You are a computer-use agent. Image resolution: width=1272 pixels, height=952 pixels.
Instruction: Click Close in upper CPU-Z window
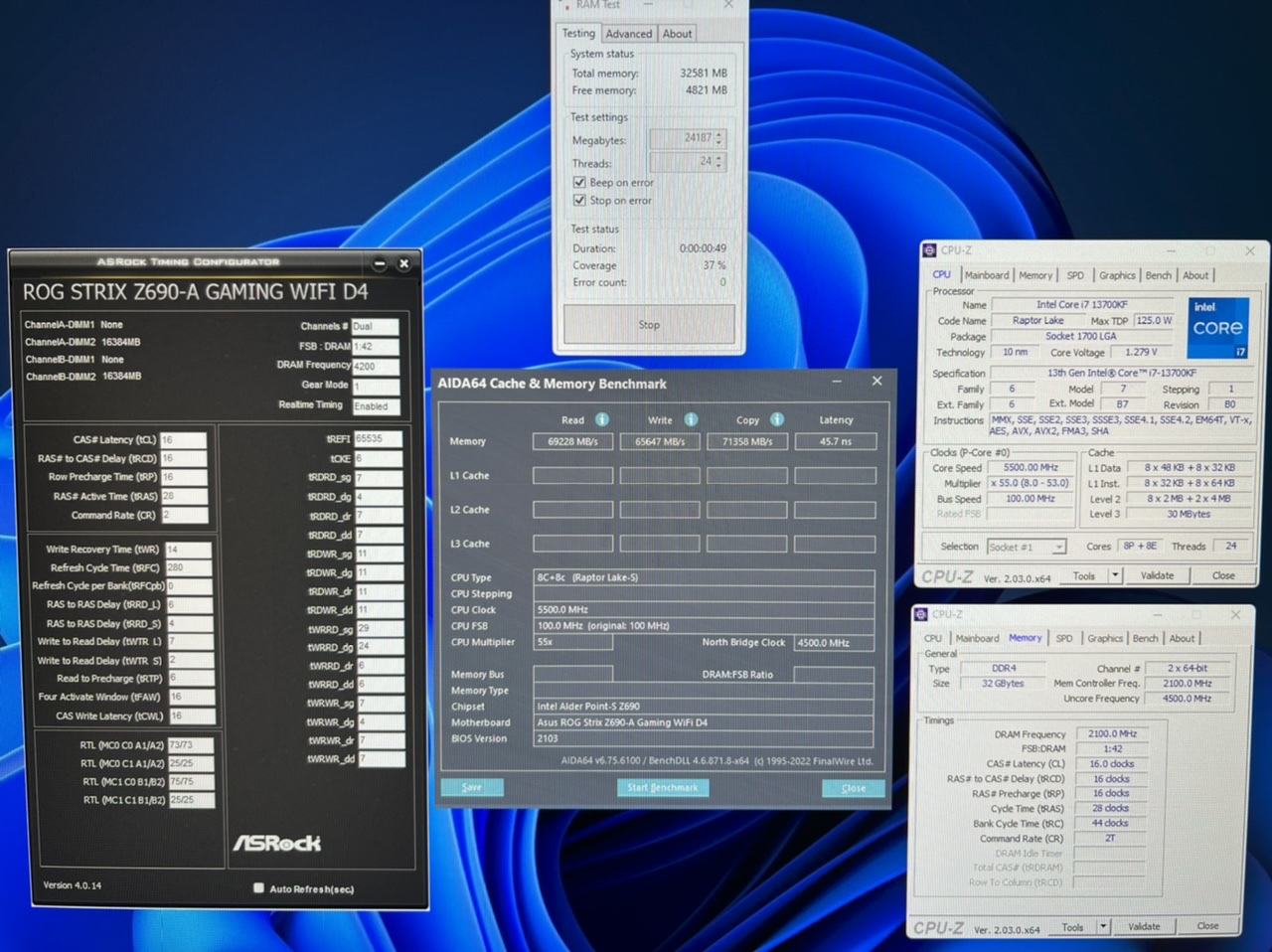point(1223,575)
